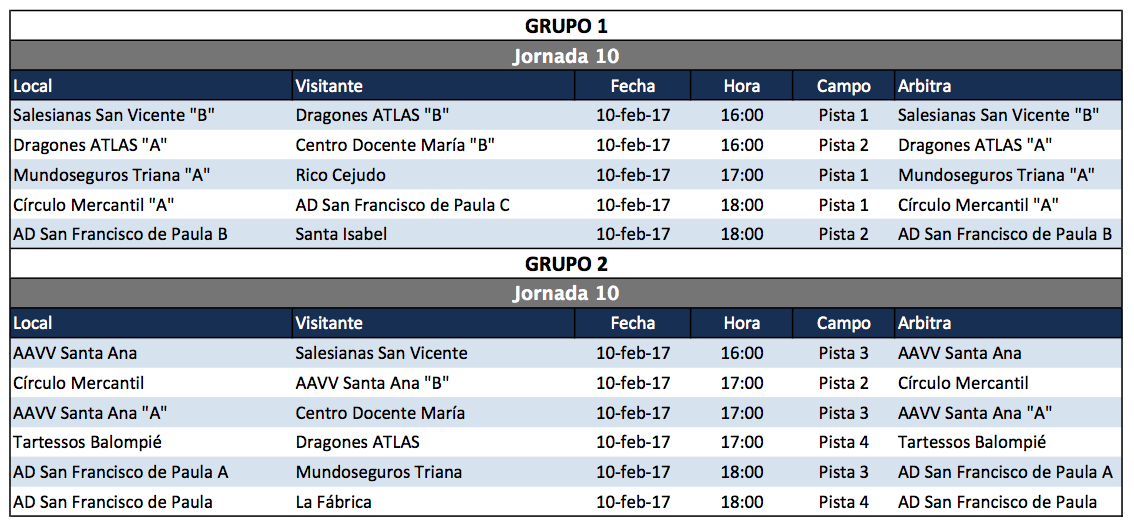Click visitor cell AAVV Santa Ana "B"
The height and width of the screenshot is (529, 1134).
[x=372, y=383]
